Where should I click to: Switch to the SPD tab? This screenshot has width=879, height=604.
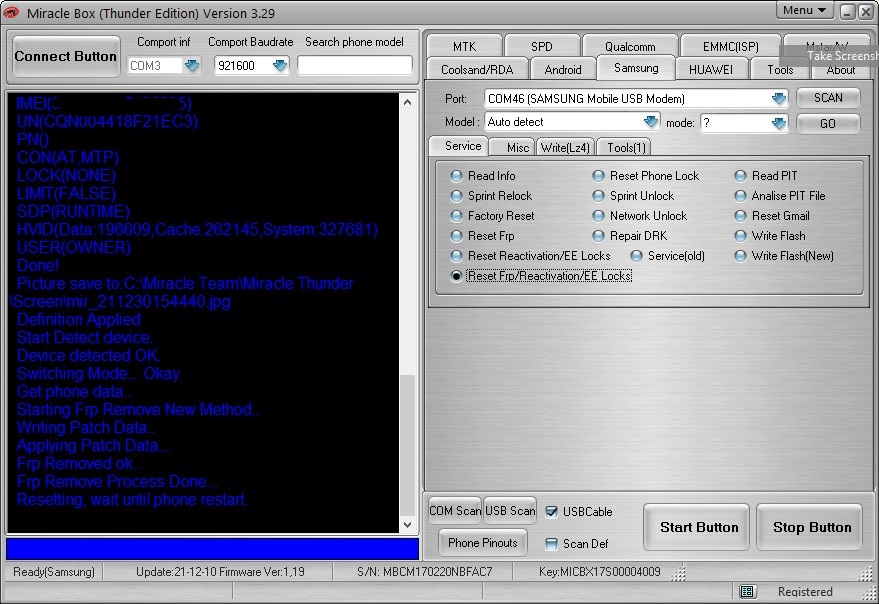tap(542, 46)
